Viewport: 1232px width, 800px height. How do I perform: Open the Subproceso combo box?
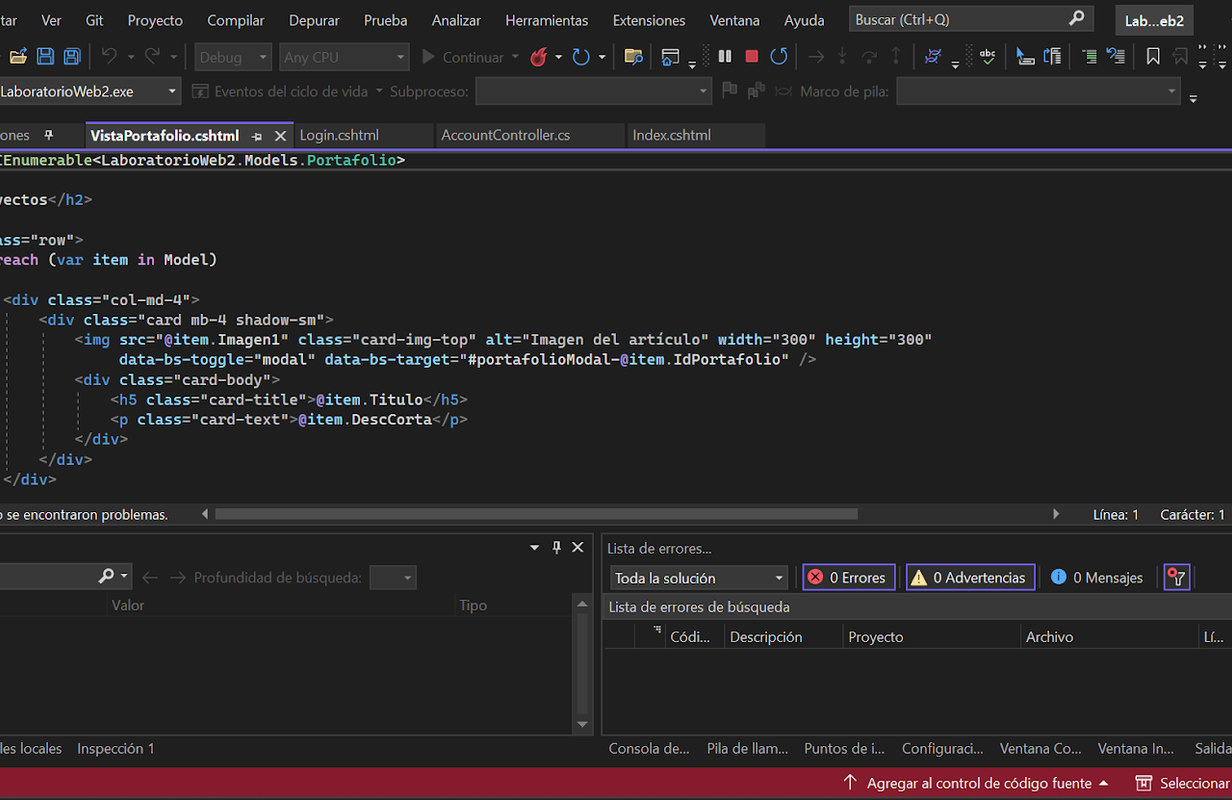click(593, 91)
